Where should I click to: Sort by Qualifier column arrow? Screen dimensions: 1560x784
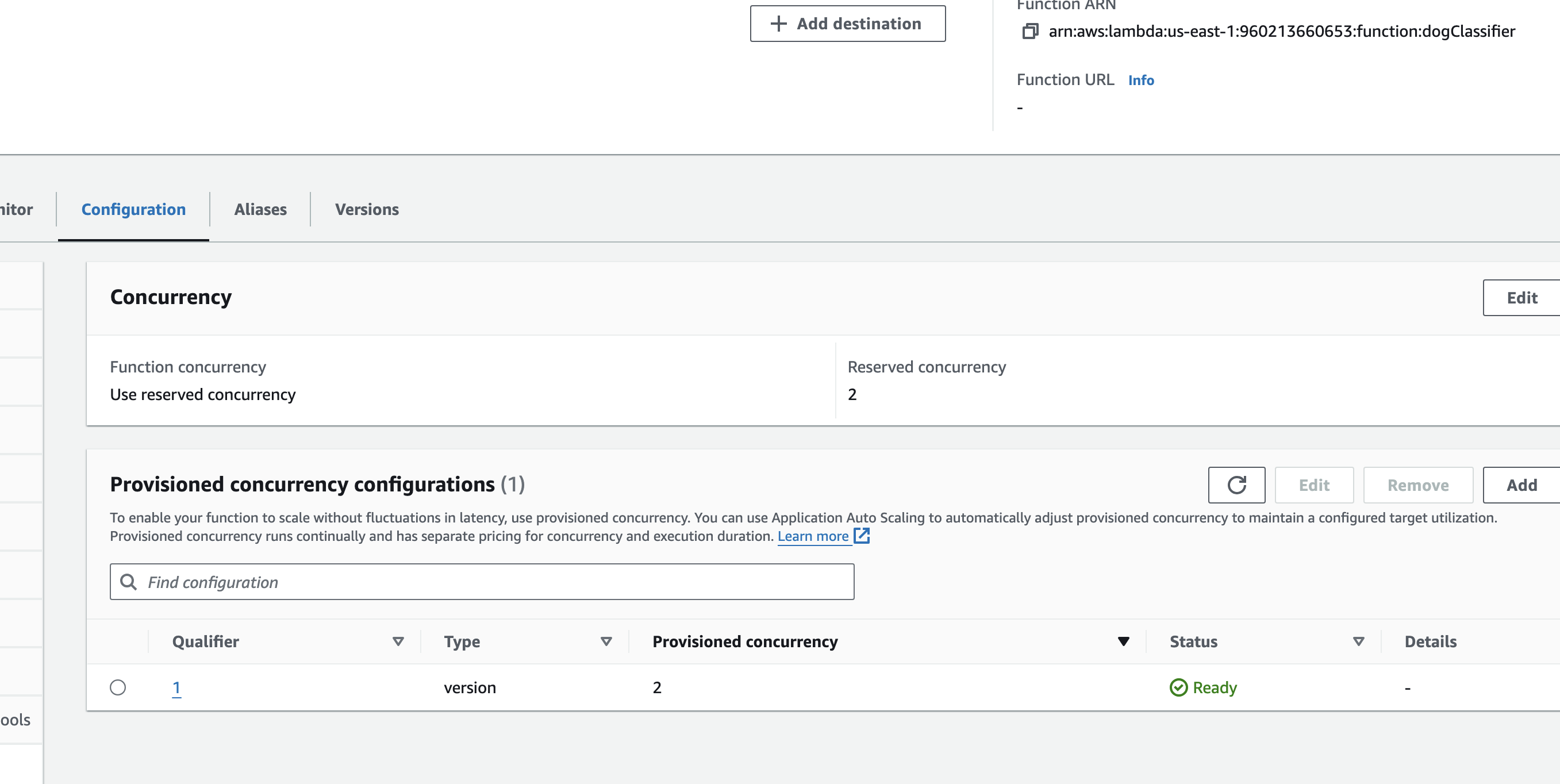pyautogui.click(x=398, y=641)
